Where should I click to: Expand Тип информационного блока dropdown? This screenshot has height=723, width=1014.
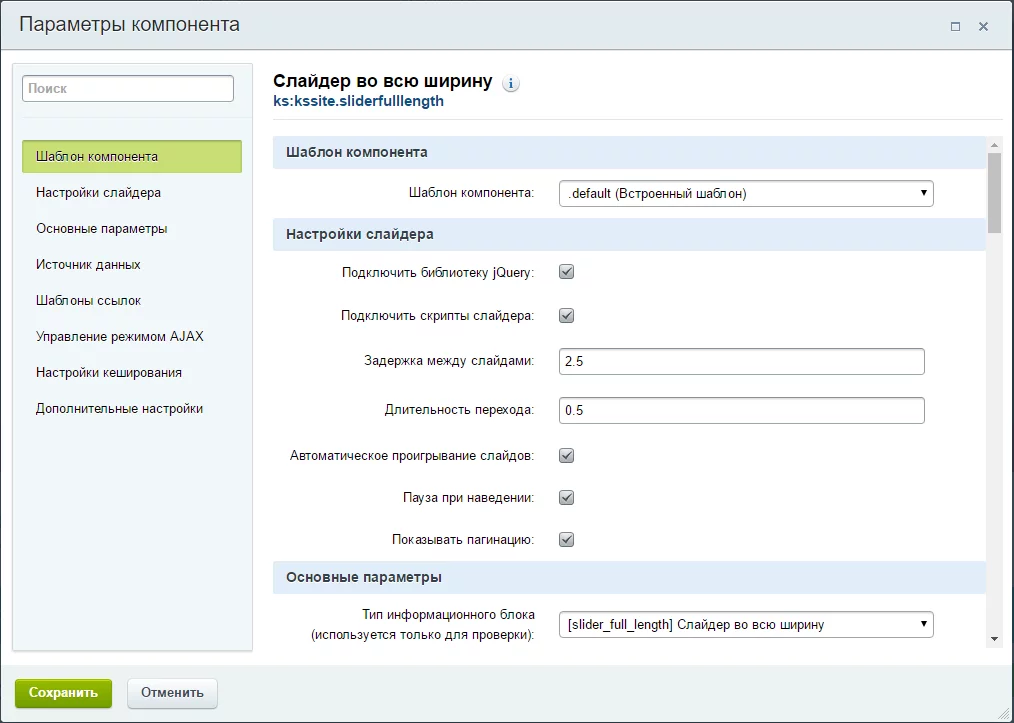tap(745, 625)
